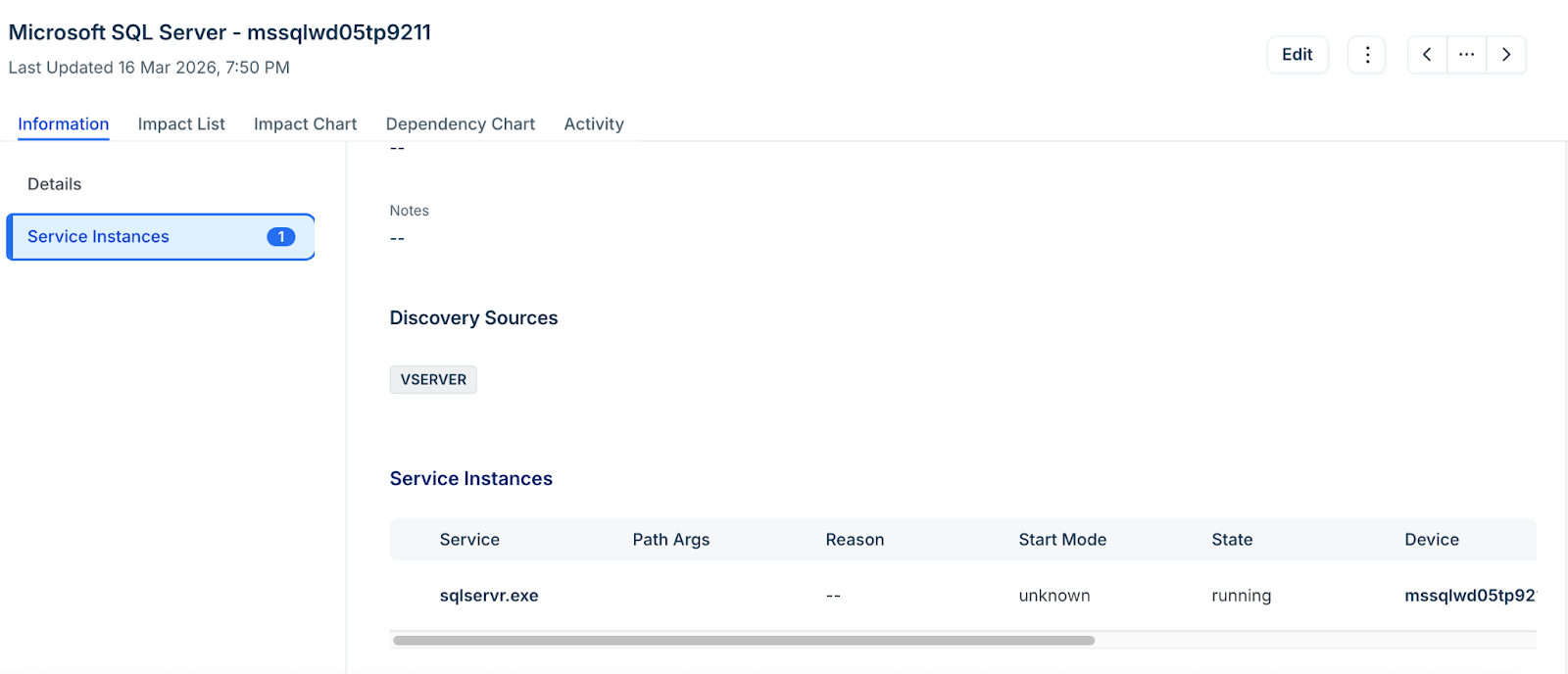This screenshot has height=674, width=1568.
Task: Open the horizontal ellipsis record navigation menu
Action: click(x=1466, y=55)
